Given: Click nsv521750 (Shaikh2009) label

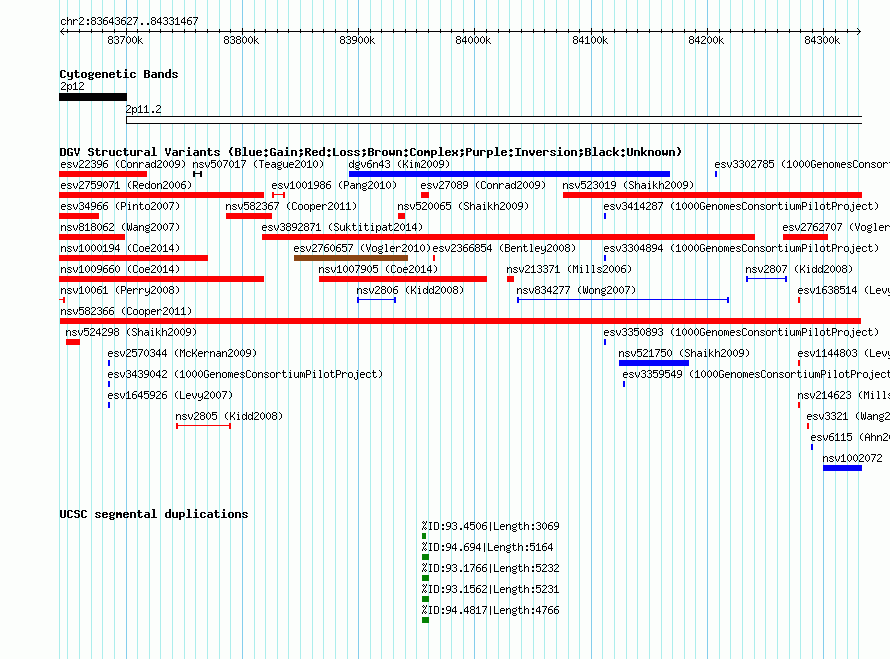Looking at the screenshot, I should tap(684, 353).
